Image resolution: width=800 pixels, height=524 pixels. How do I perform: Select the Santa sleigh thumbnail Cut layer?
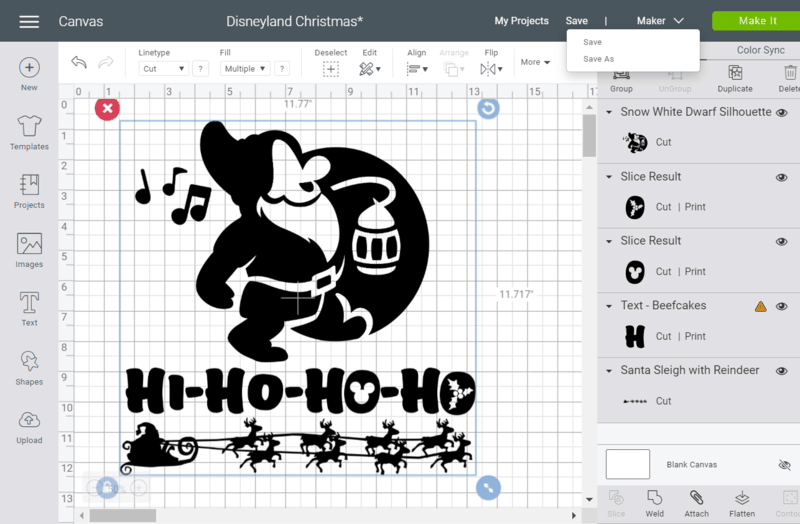tap(635, 401)
